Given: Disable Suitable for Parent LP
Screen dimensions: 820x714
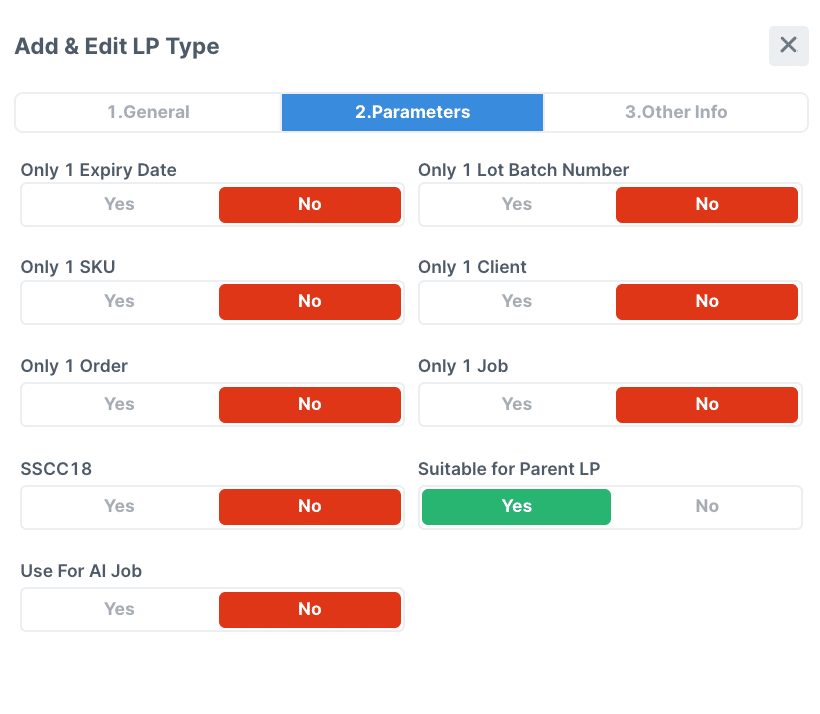Looking at the screenshot, I should click(x=707, y=506).
